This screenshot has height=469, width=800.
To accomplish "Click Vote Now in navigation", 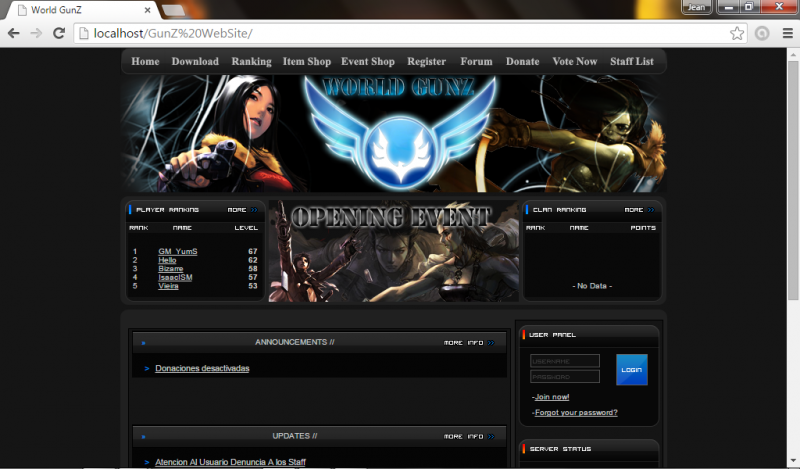I will click(574, 61).
